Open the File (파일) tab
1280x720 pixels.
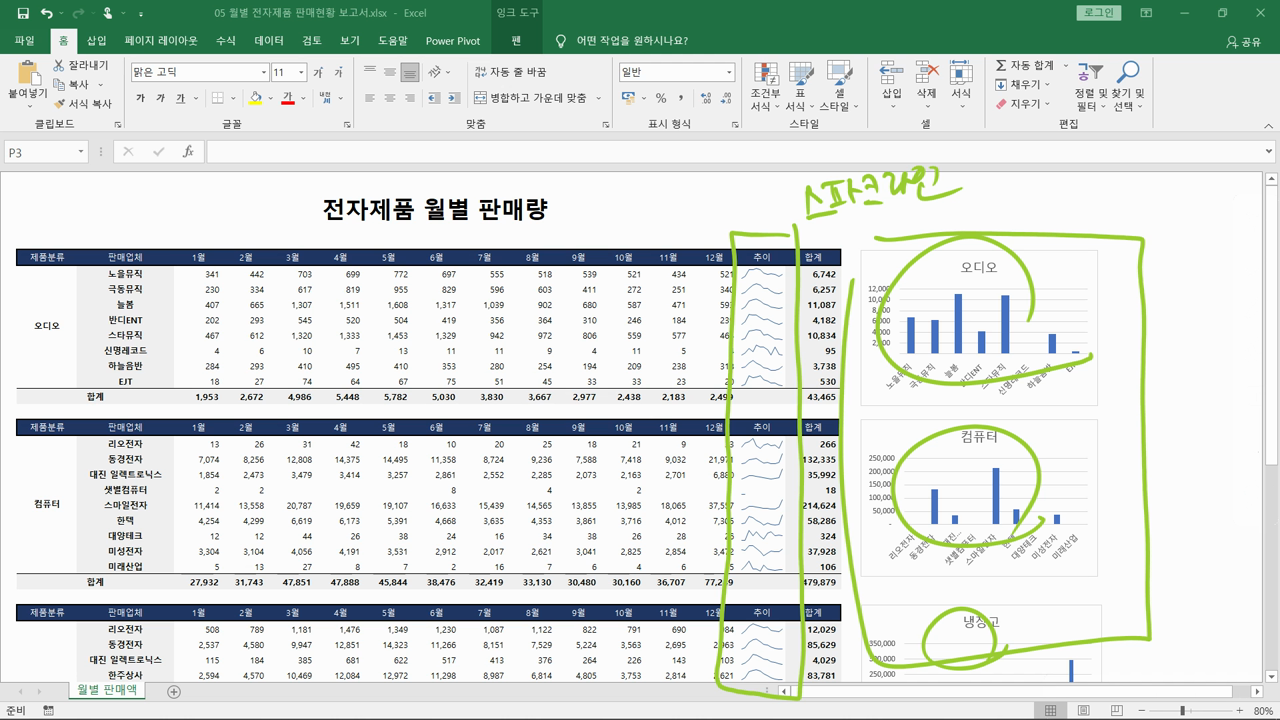(25, 41)
